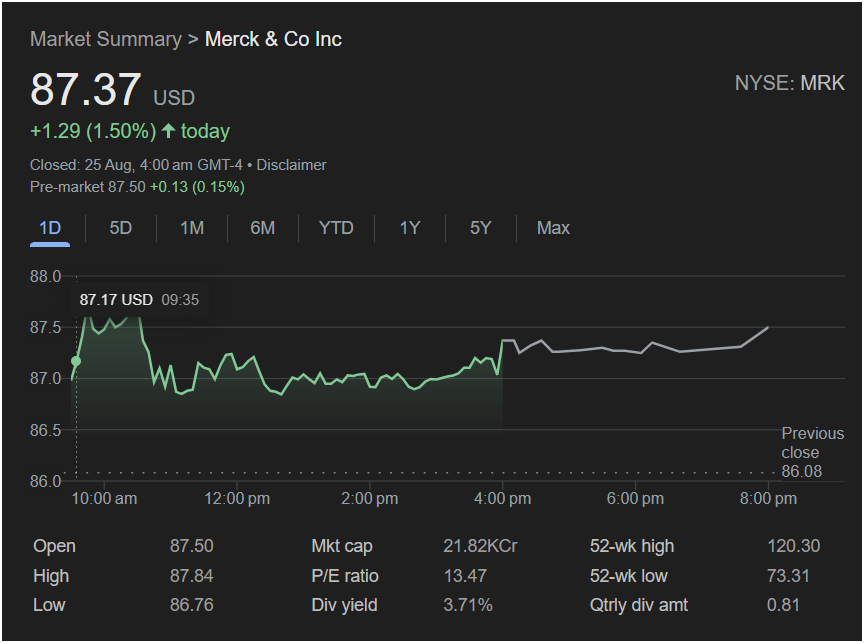View the 5Y price history
Image resolution: width=864 pixels, height=643 pixels.
(481, 228)
